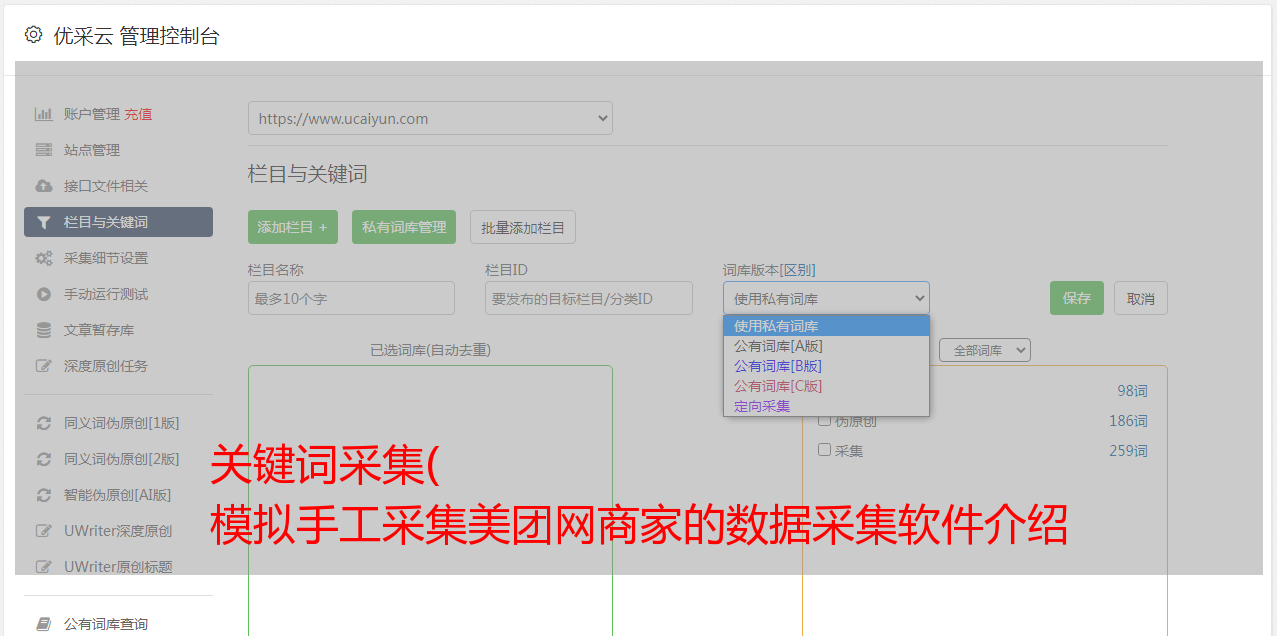Screen dimensions: 1277x636
Task: Click the 私有词库管理 button
Action: (404, 227)
